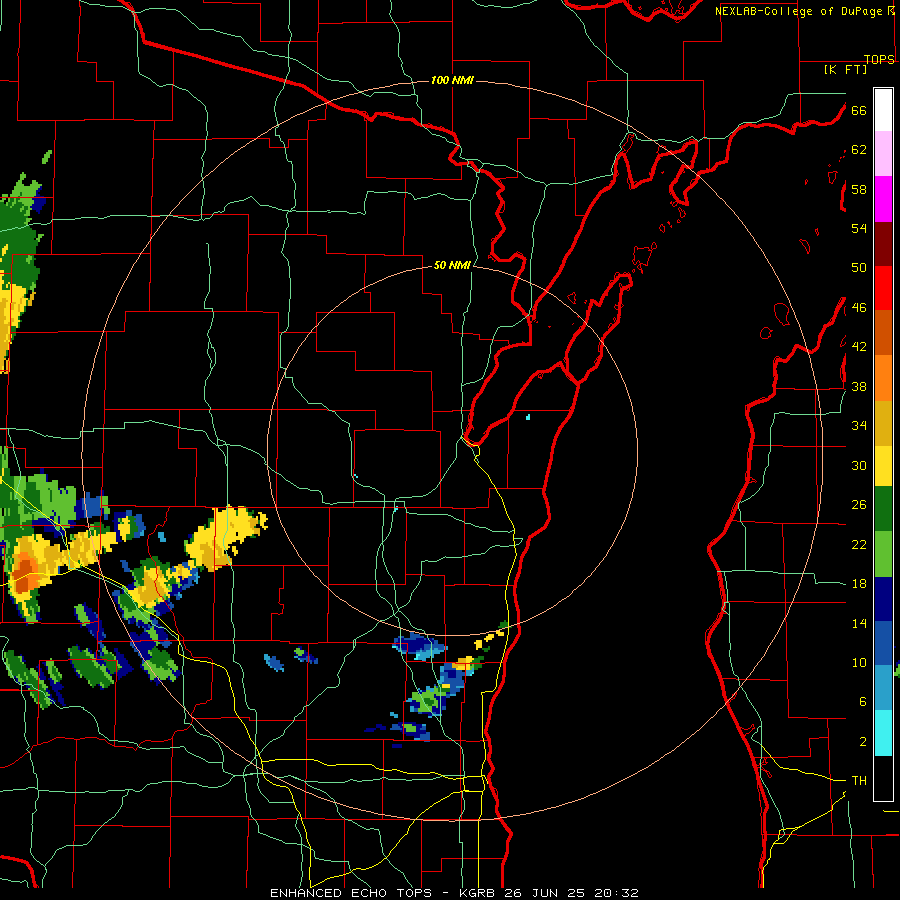This screenshot has height=900, width=900.
Task: Click the legend value 46
Action: click(x=859, y=308)
